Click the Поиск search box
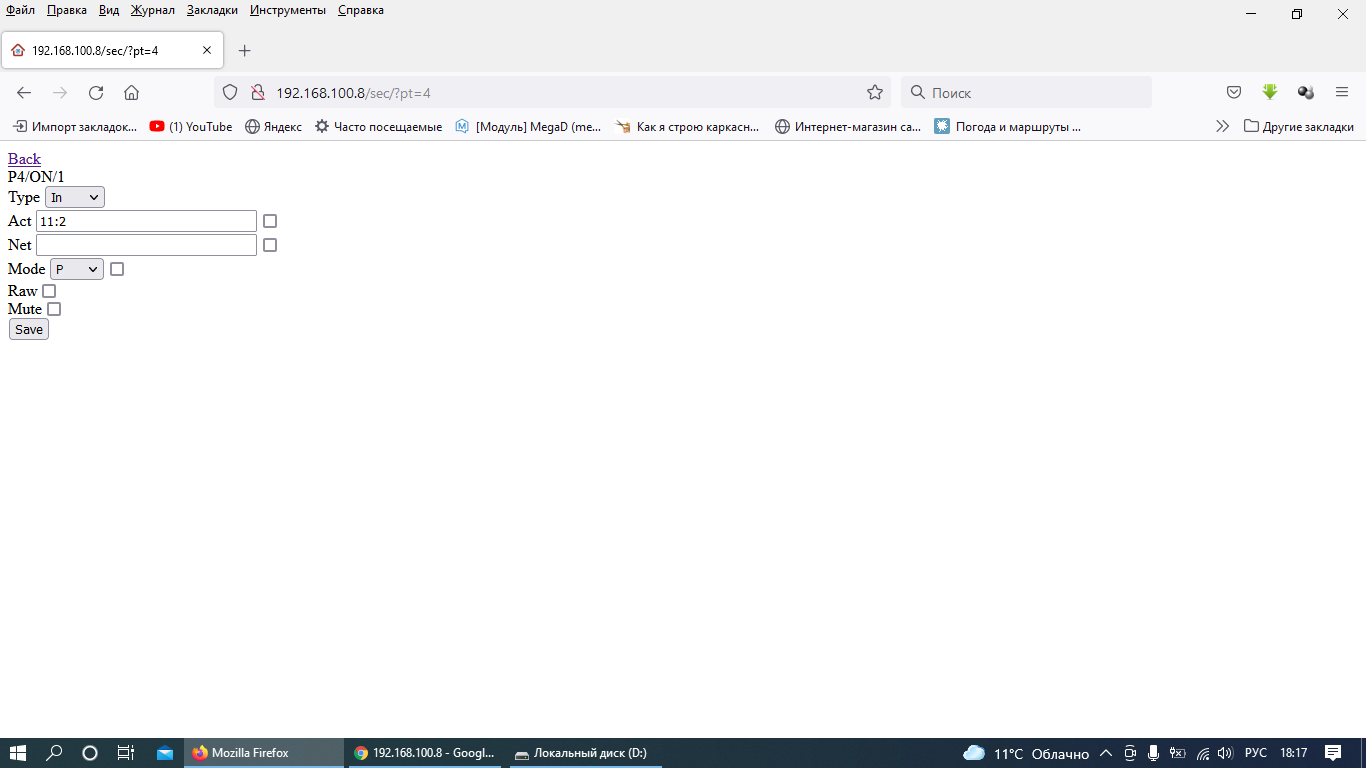This screenshot has width=1366, height=768. [1026, 93]
